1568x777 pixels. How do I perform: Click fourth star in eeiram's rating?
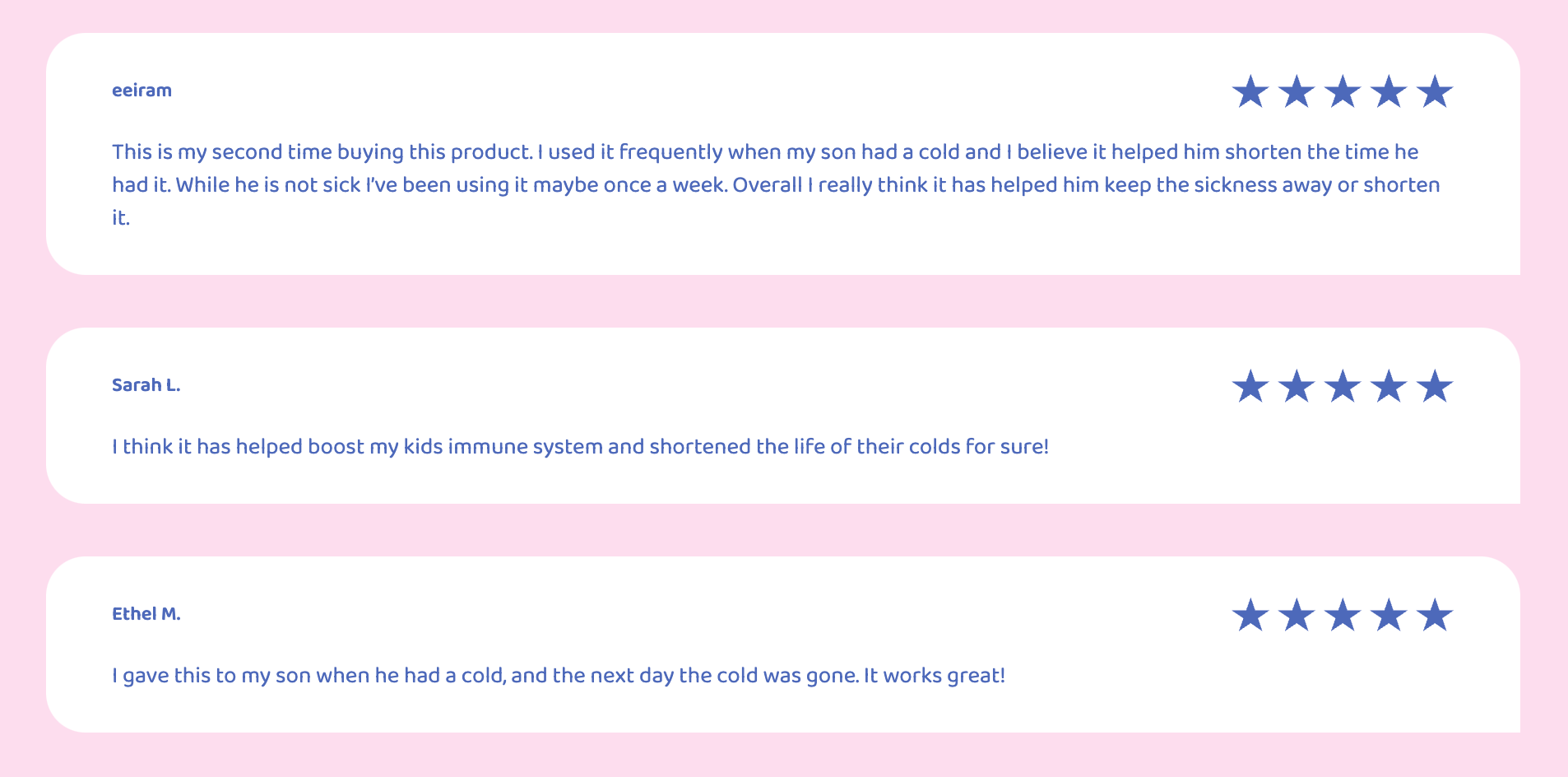pyautogui.click(x=1389, y=91)
